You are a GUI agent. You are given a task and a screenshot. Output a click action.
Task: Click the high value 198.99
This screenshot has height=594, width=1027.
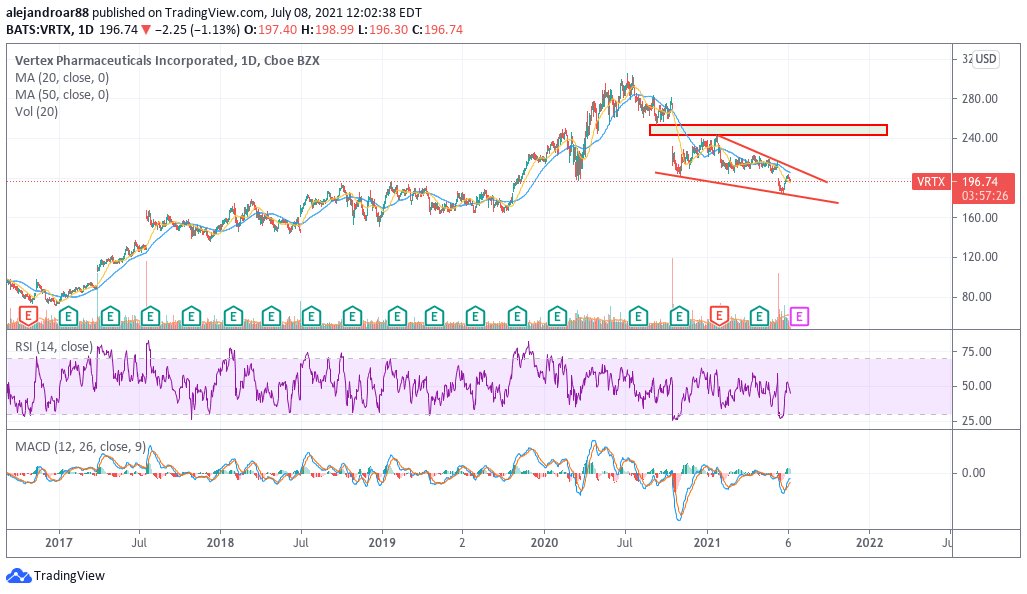(x=334, y=29)
